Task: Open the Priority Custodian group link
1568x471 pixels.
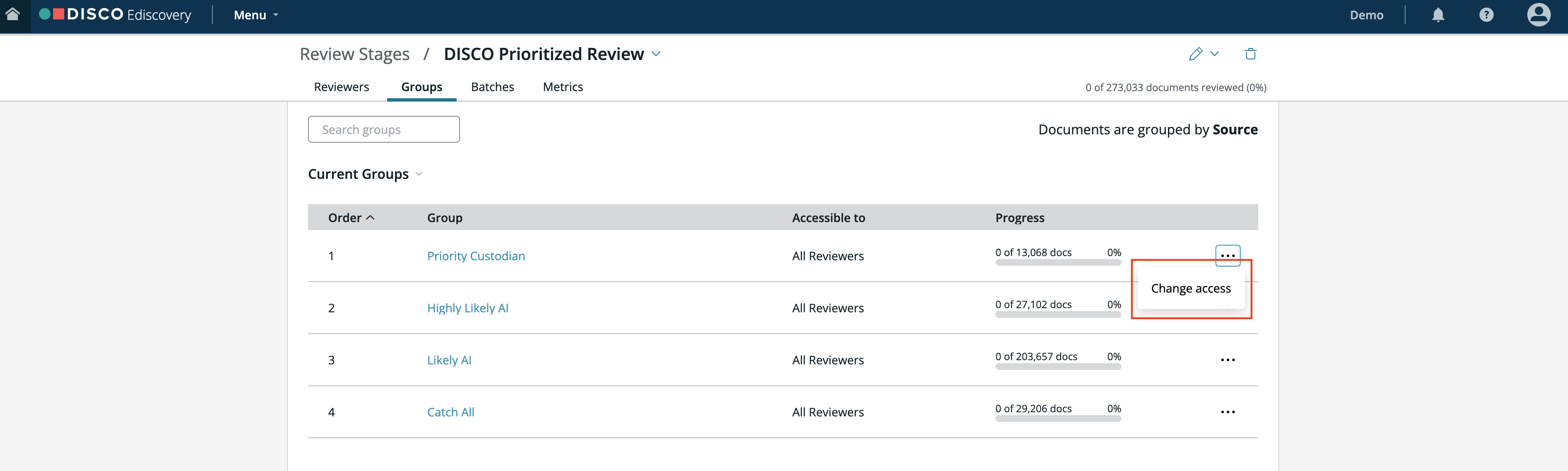Action: point(476,256)
